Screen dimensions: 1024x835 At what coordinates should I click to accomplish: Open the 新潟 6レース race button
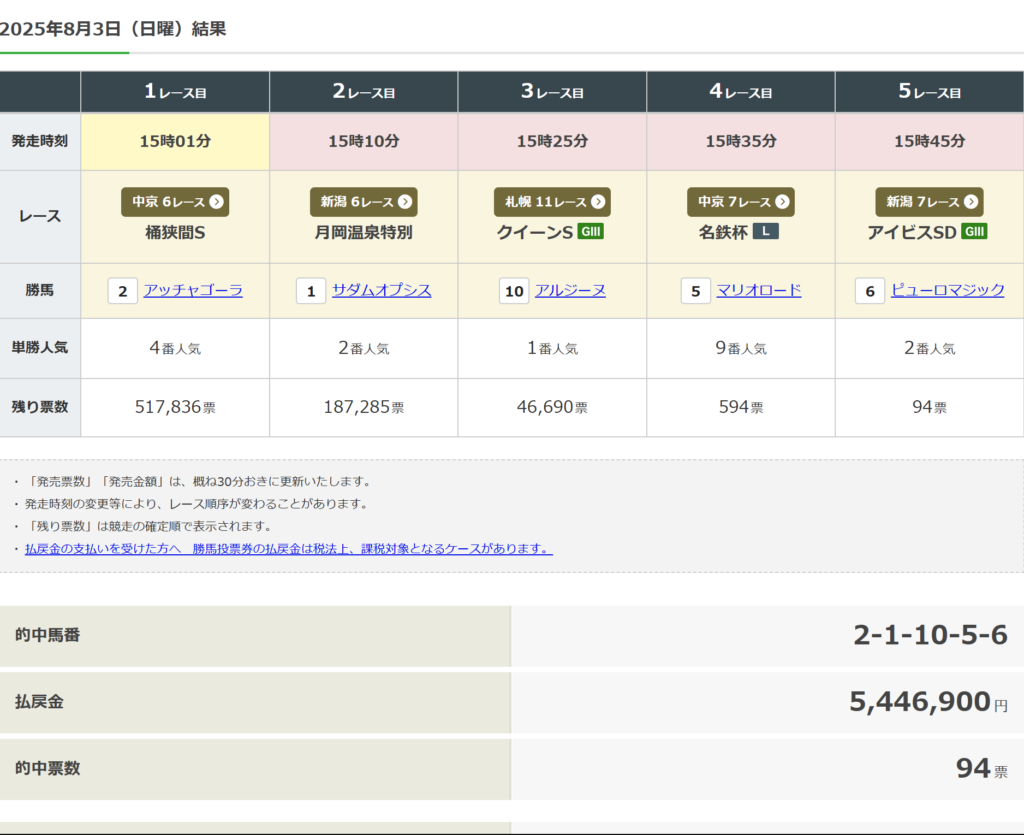(364, 202)
